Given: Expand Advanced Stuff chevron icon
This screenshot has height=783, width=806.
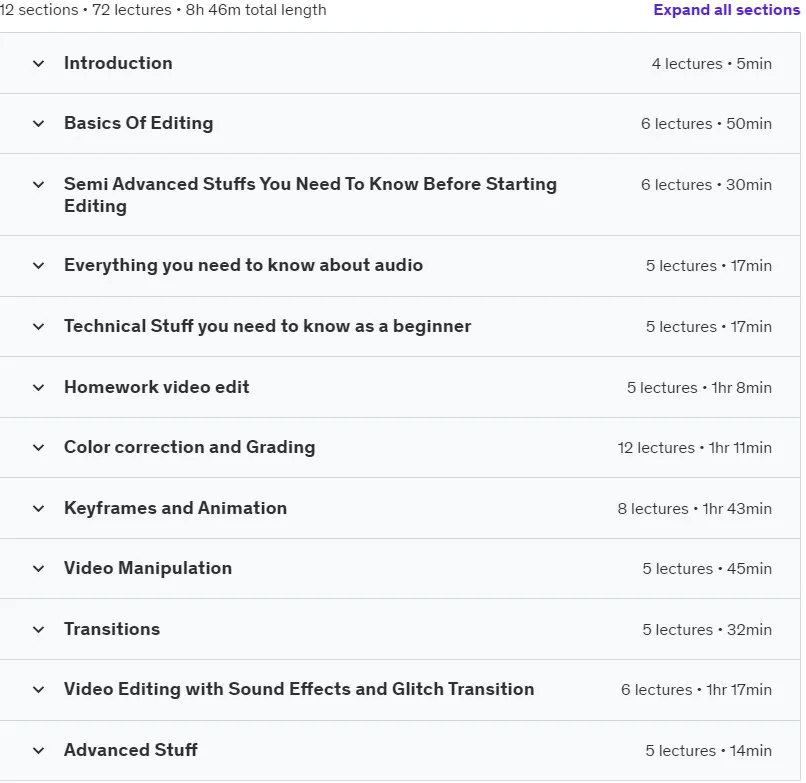Looking at the screenshot, I should [39, 751].
